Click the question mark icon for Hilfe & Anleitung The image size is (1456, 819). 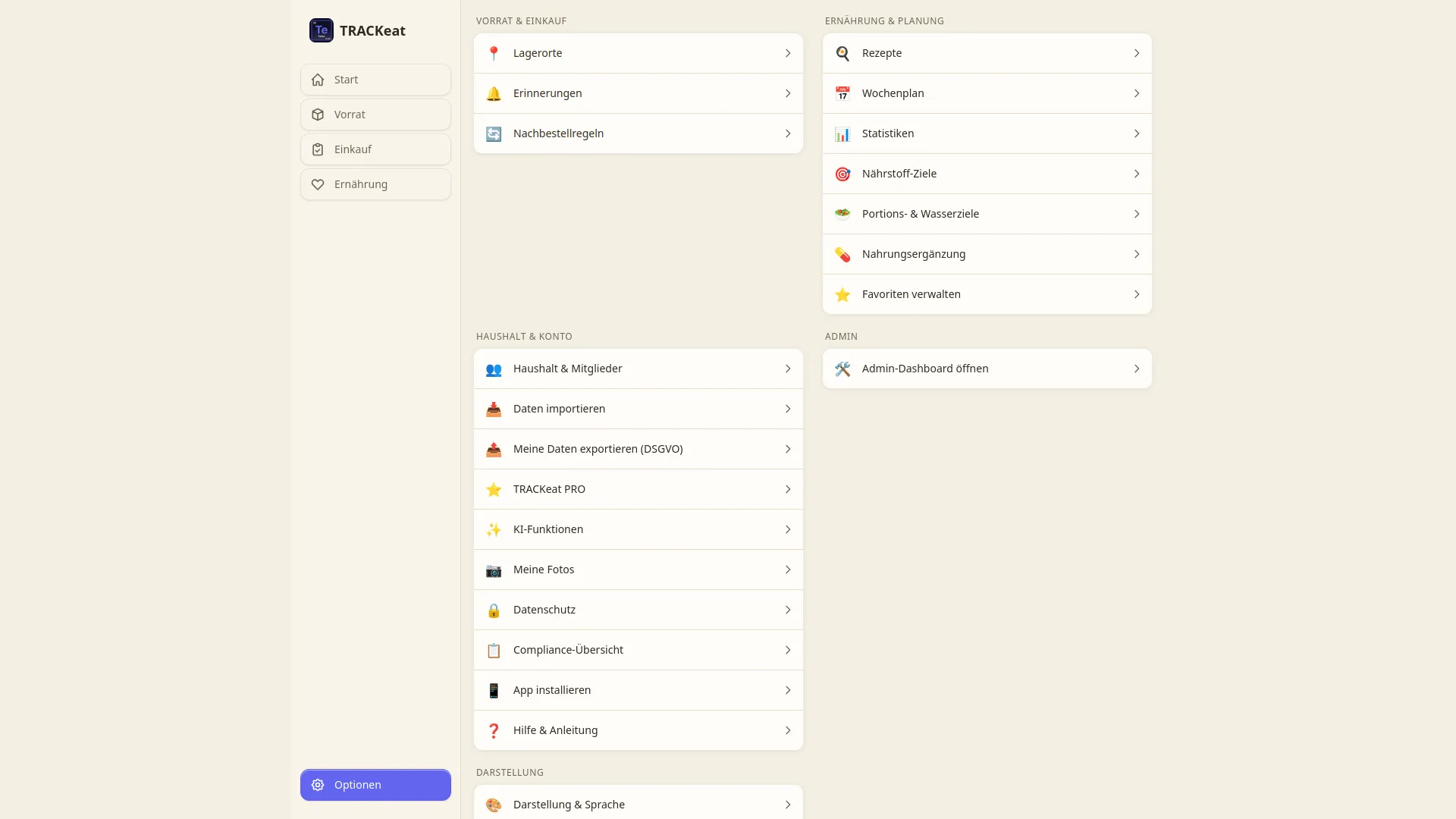click(494, 730)
